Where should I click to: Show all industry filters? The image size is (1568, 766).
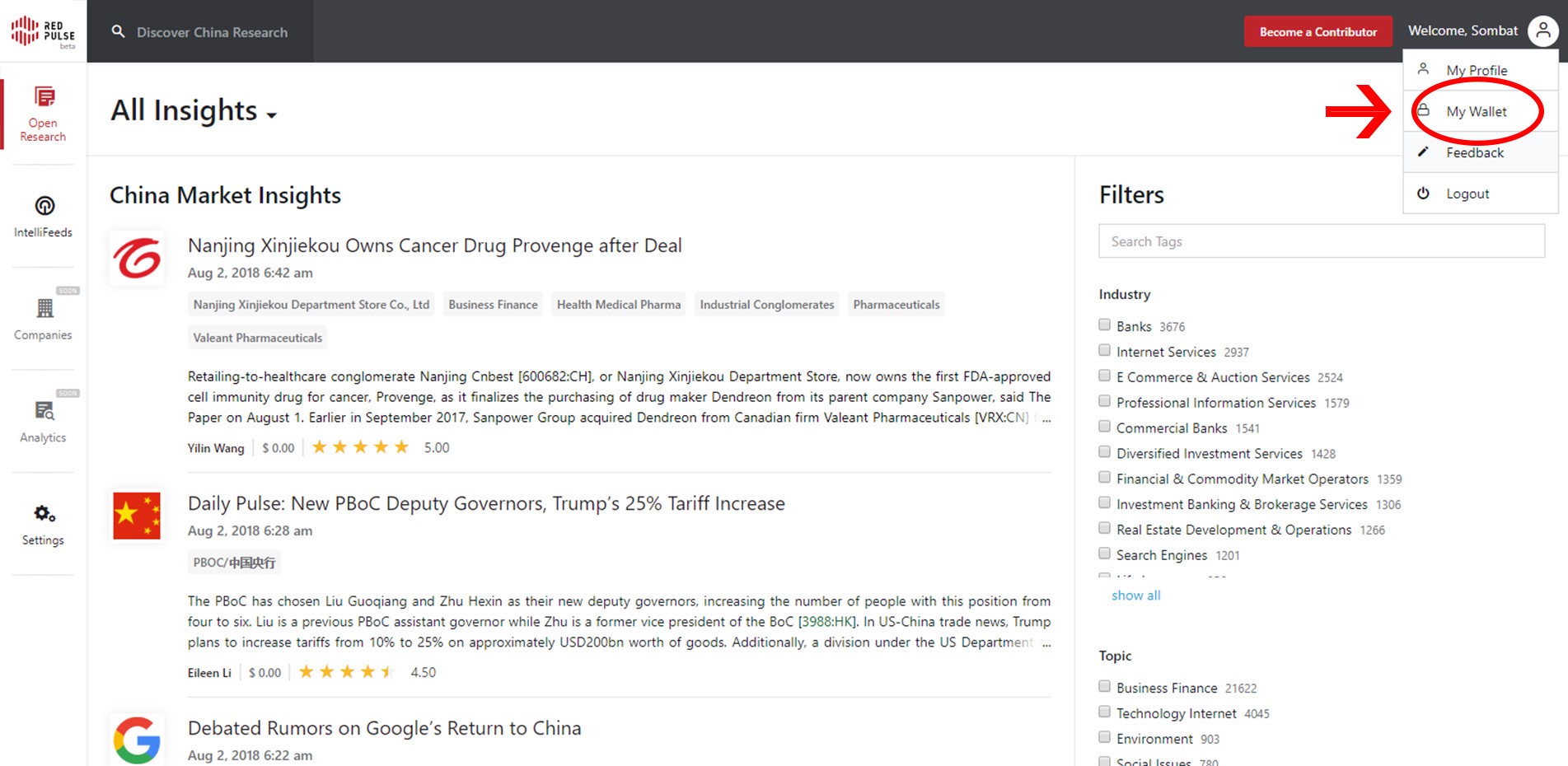pos(1135,596)
